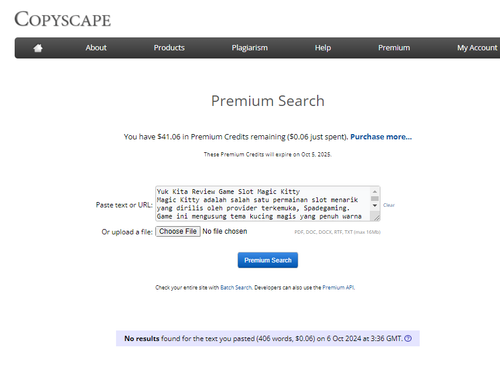Click the blue Premium Search button
The width and height of the screenshot is (500, 379).
(x=268, y=260)
